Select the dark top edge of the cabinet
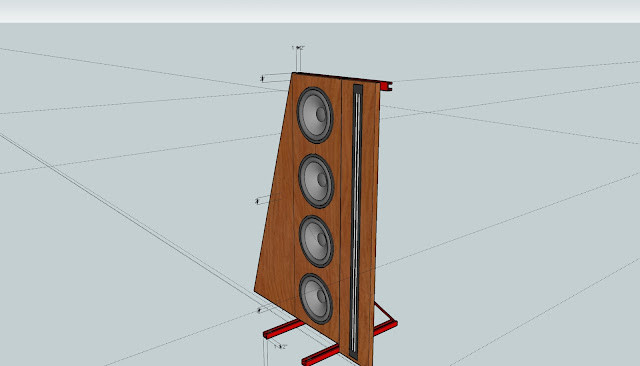 [336, 78]
